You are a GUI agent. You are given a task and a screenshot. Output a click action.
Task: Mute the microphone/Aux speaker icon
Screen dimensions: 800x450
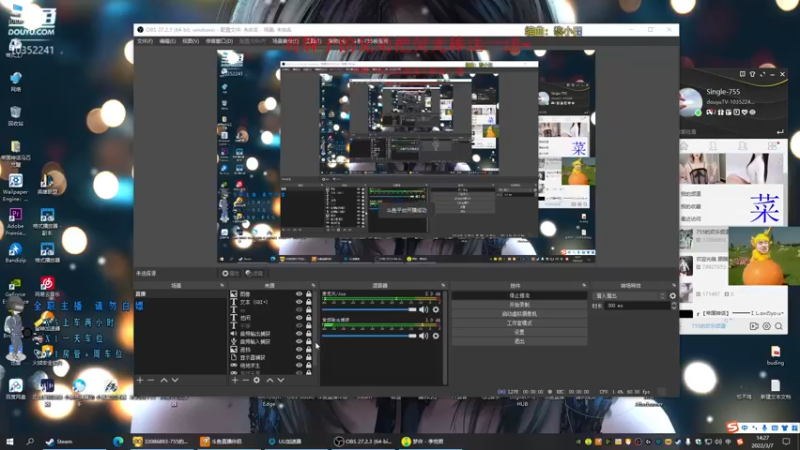coord(423,310)
